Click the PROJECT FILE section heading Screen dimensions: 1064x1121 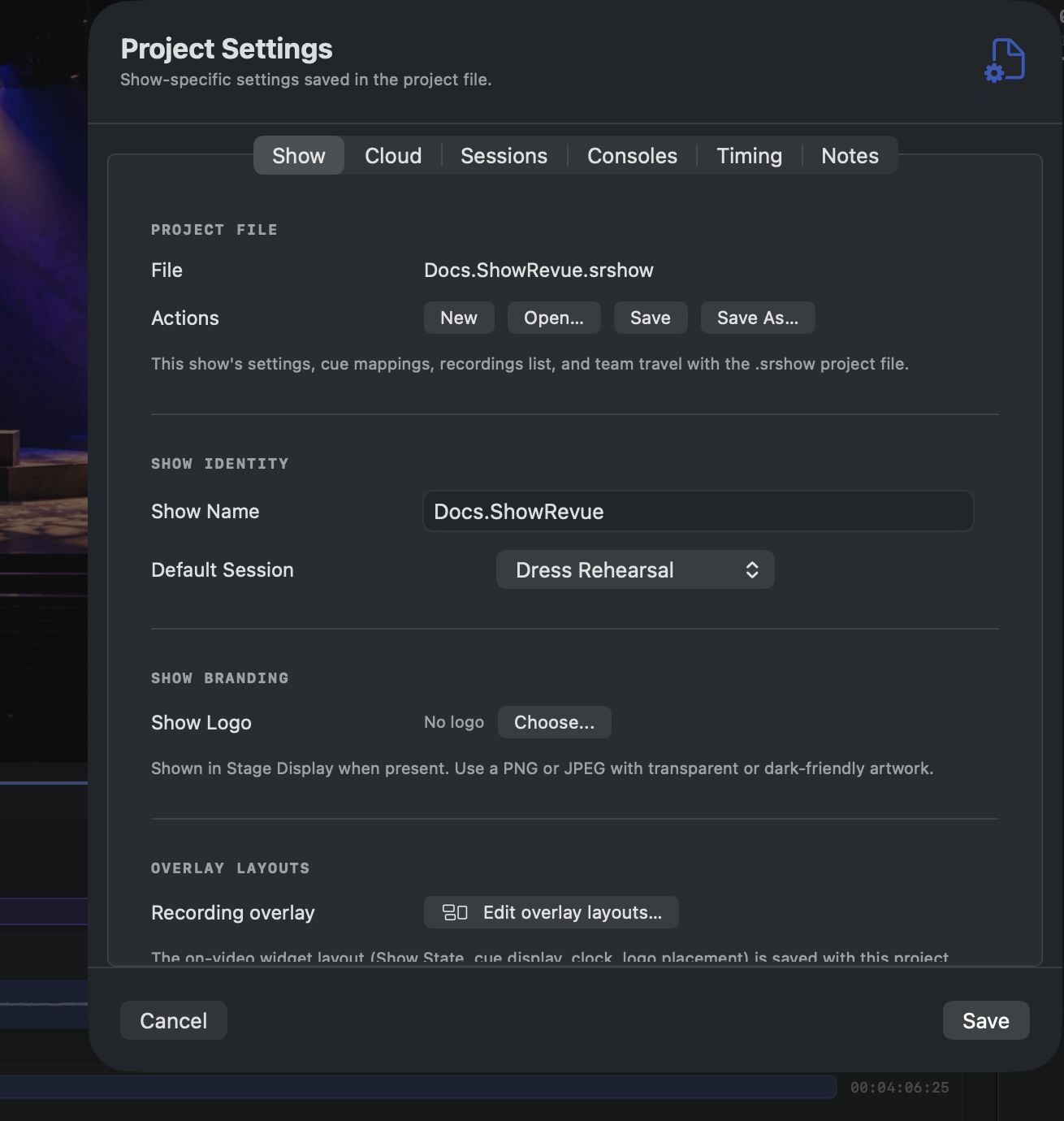tap(214, 230)
